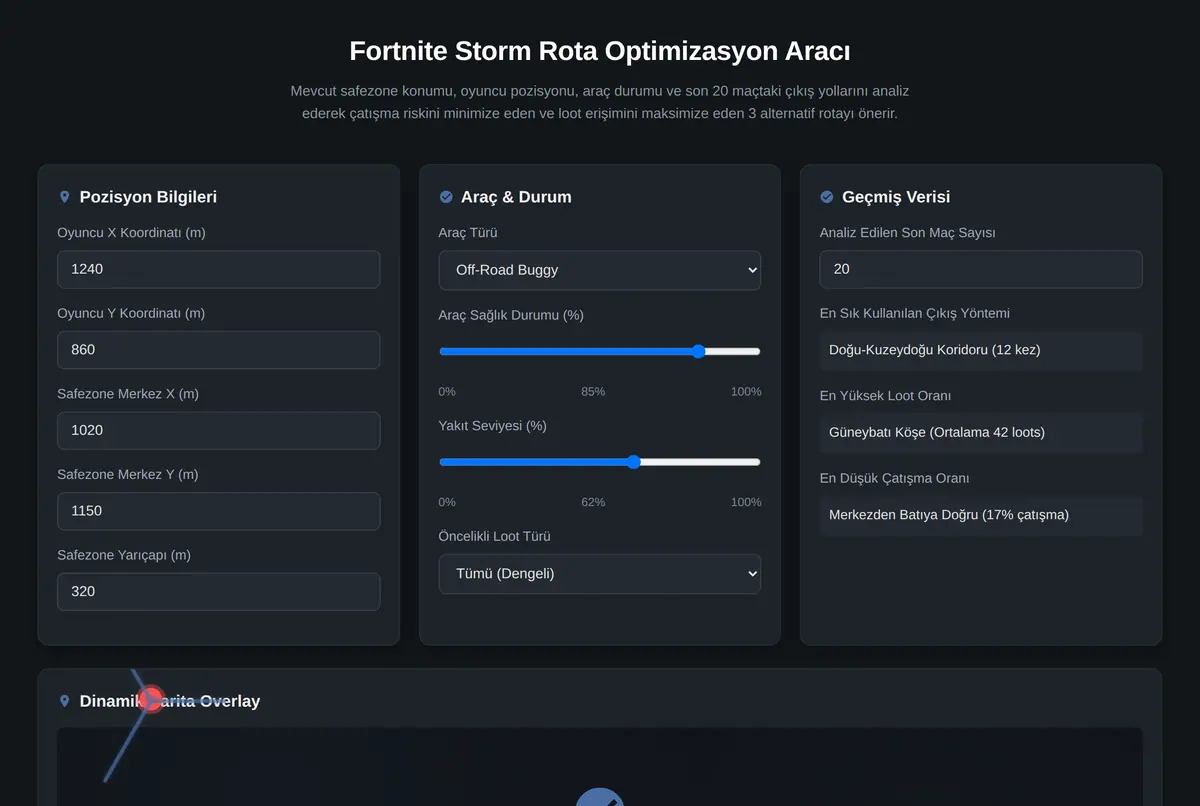Click the Araç Sağlık Durumu slider handle
The height and width of the screenshot is (806, 1200).
point(699,351)
